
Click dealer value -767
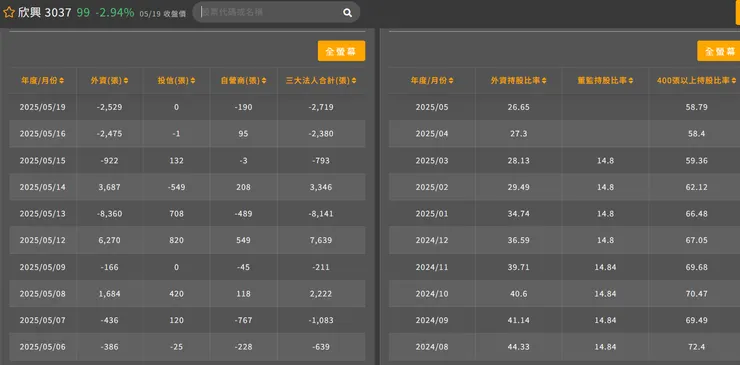[244, 320]
